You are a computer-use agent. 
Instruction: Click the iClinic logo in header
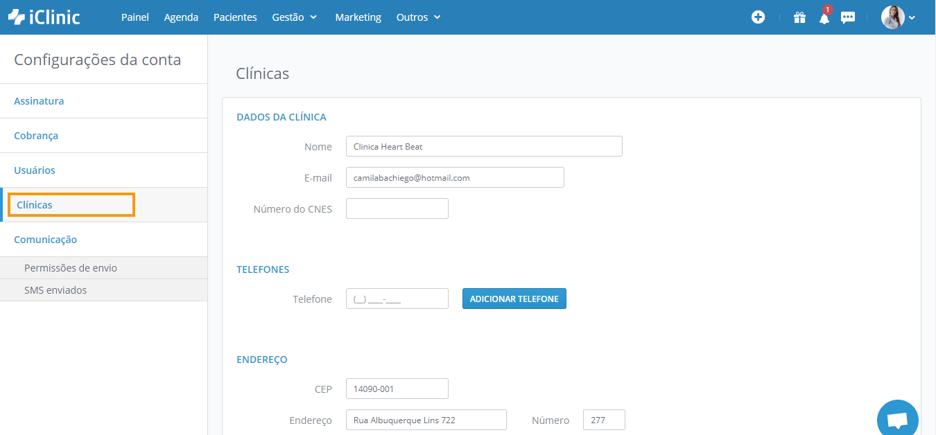click(44, 17)
